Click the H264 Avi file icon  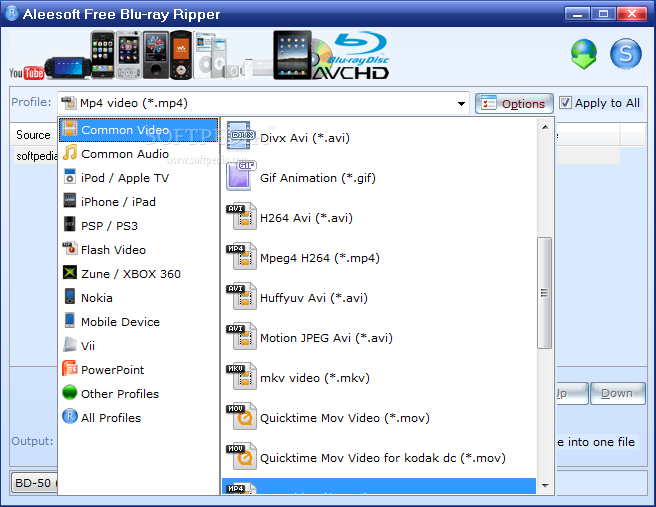[x=241, y=216]
